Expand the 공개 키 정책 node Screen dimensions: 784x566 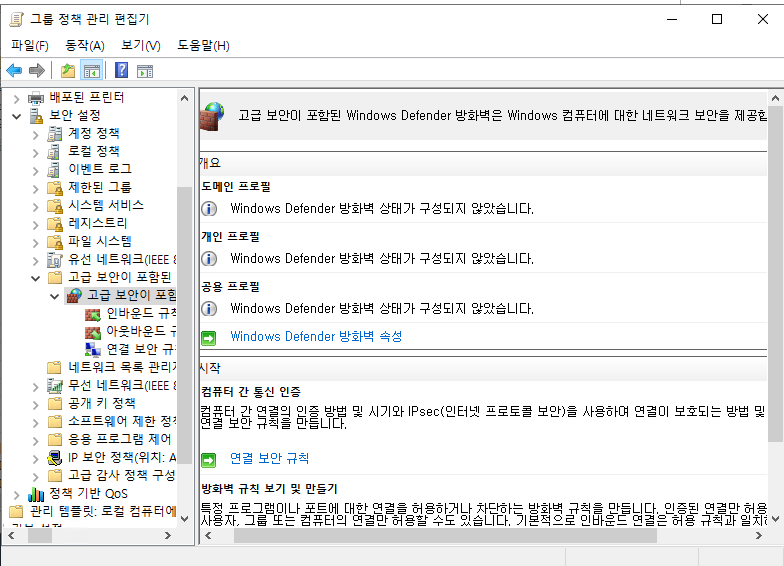(x=36, y=404)
